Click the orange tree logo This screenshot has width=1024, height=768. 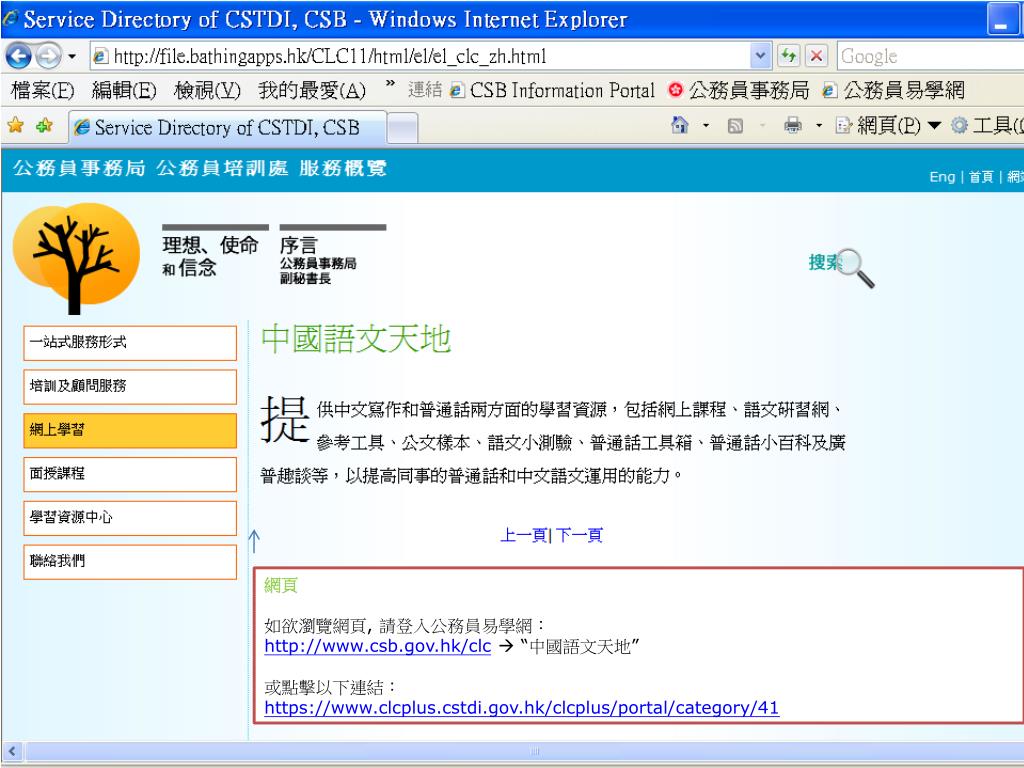pyautogui.click(x=76, y=258)
